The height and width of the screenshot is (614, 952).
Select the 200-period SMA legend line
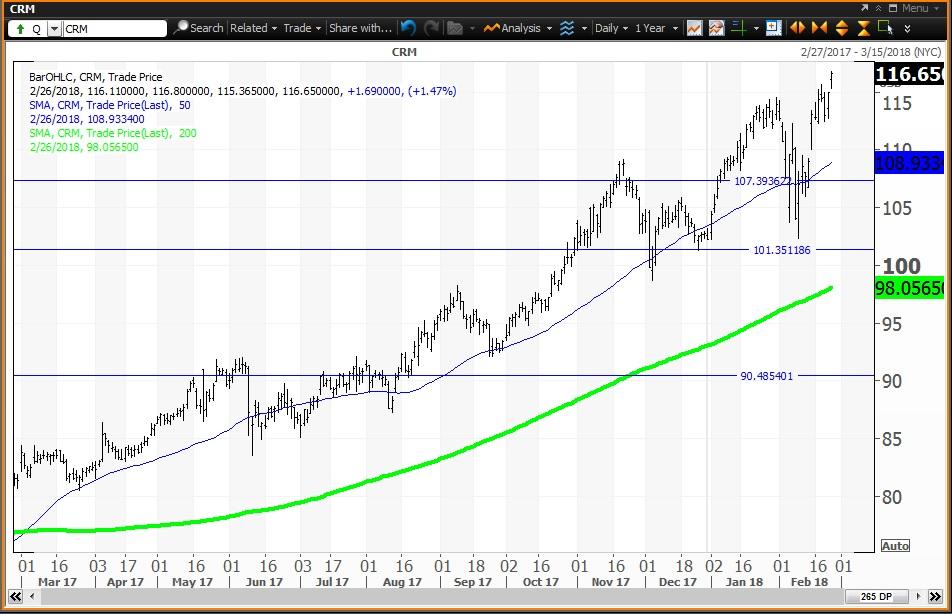tap(113, 133)
